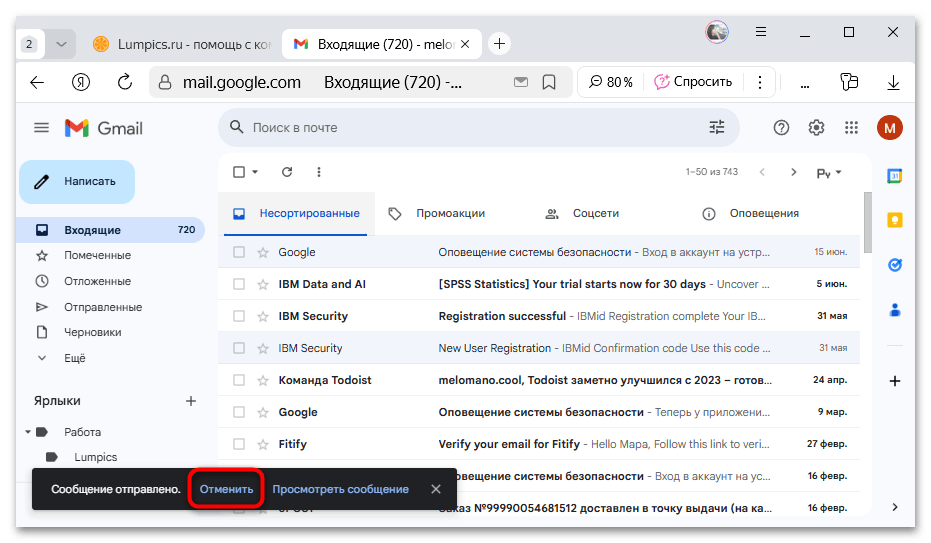The image size is (931, 543).
Task: Bookmark this page icon in address bar
Action: (549, 82)
